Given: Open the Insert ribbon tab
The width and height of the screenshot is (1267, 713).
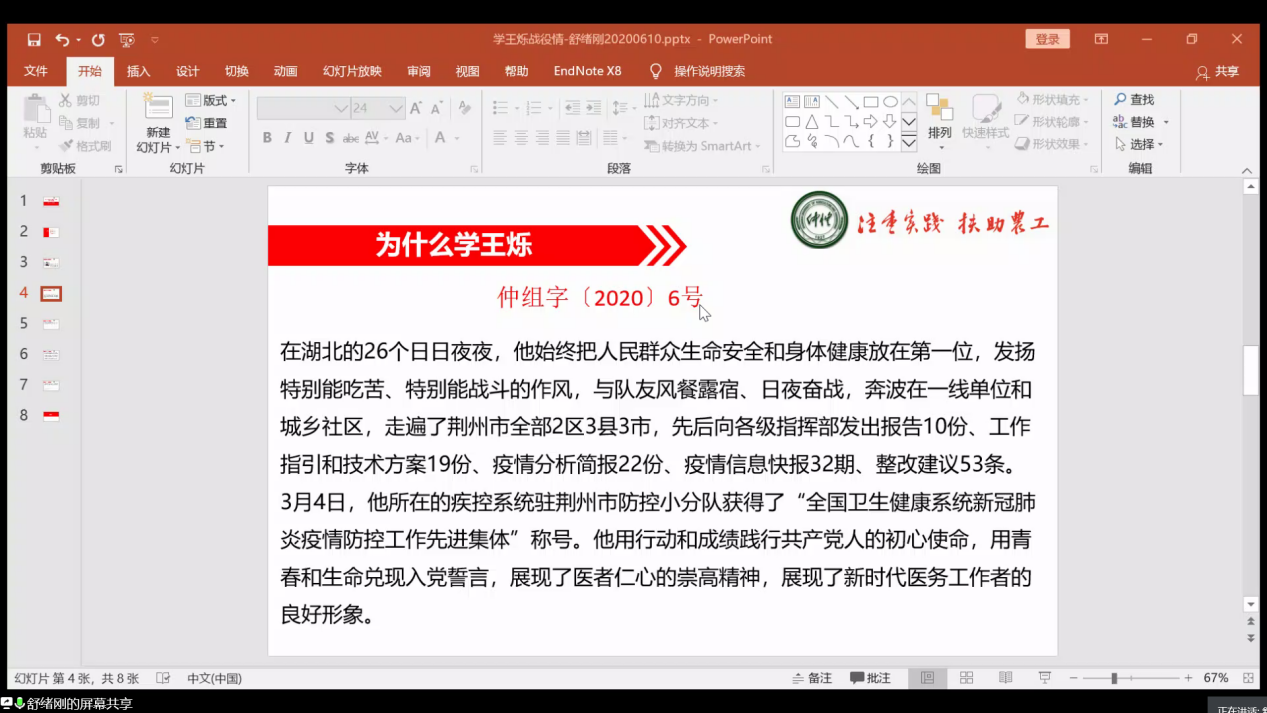Looking at the screenshot, I should click(138, 71).
